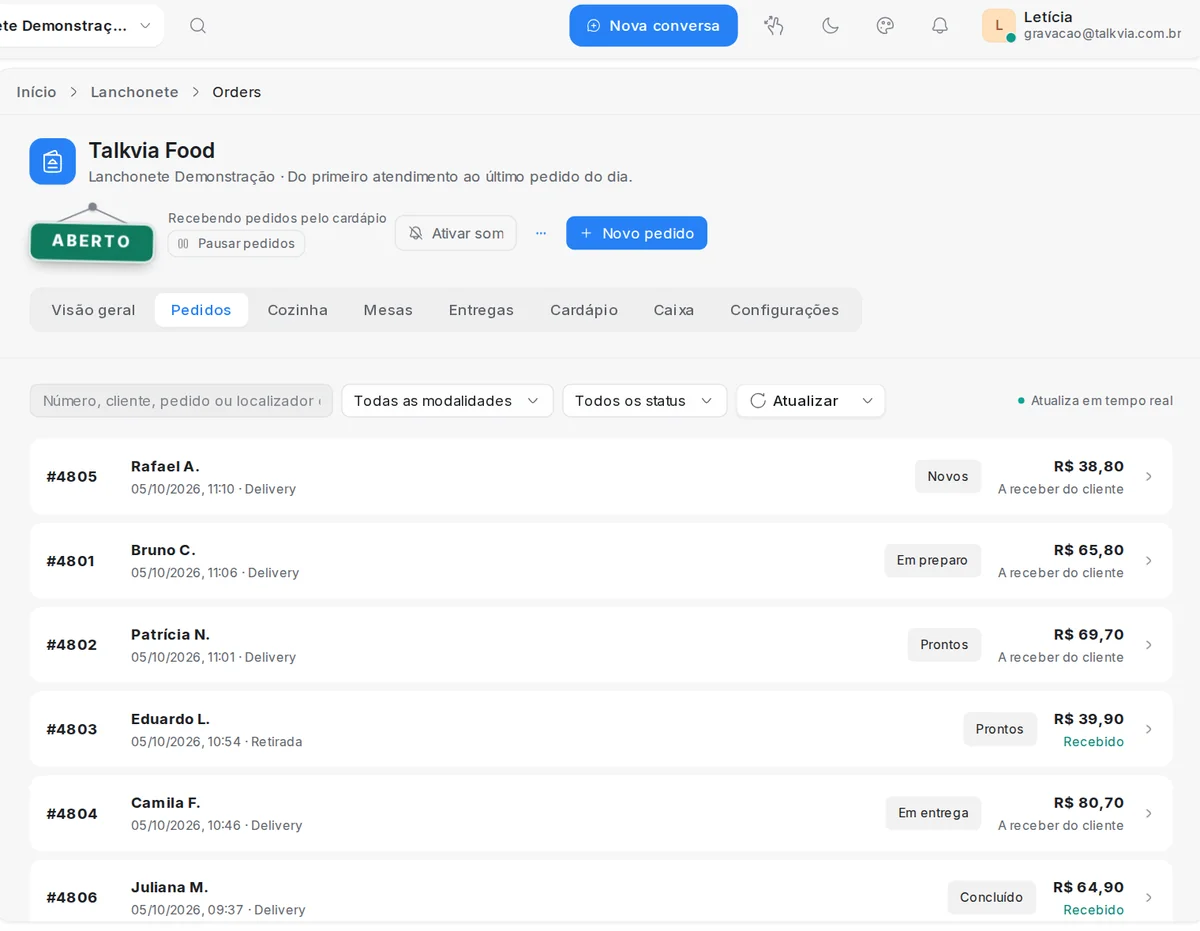The image size is (1200, 931).
Task: Click the hand gesture sparkle icon
Action: 774,26
